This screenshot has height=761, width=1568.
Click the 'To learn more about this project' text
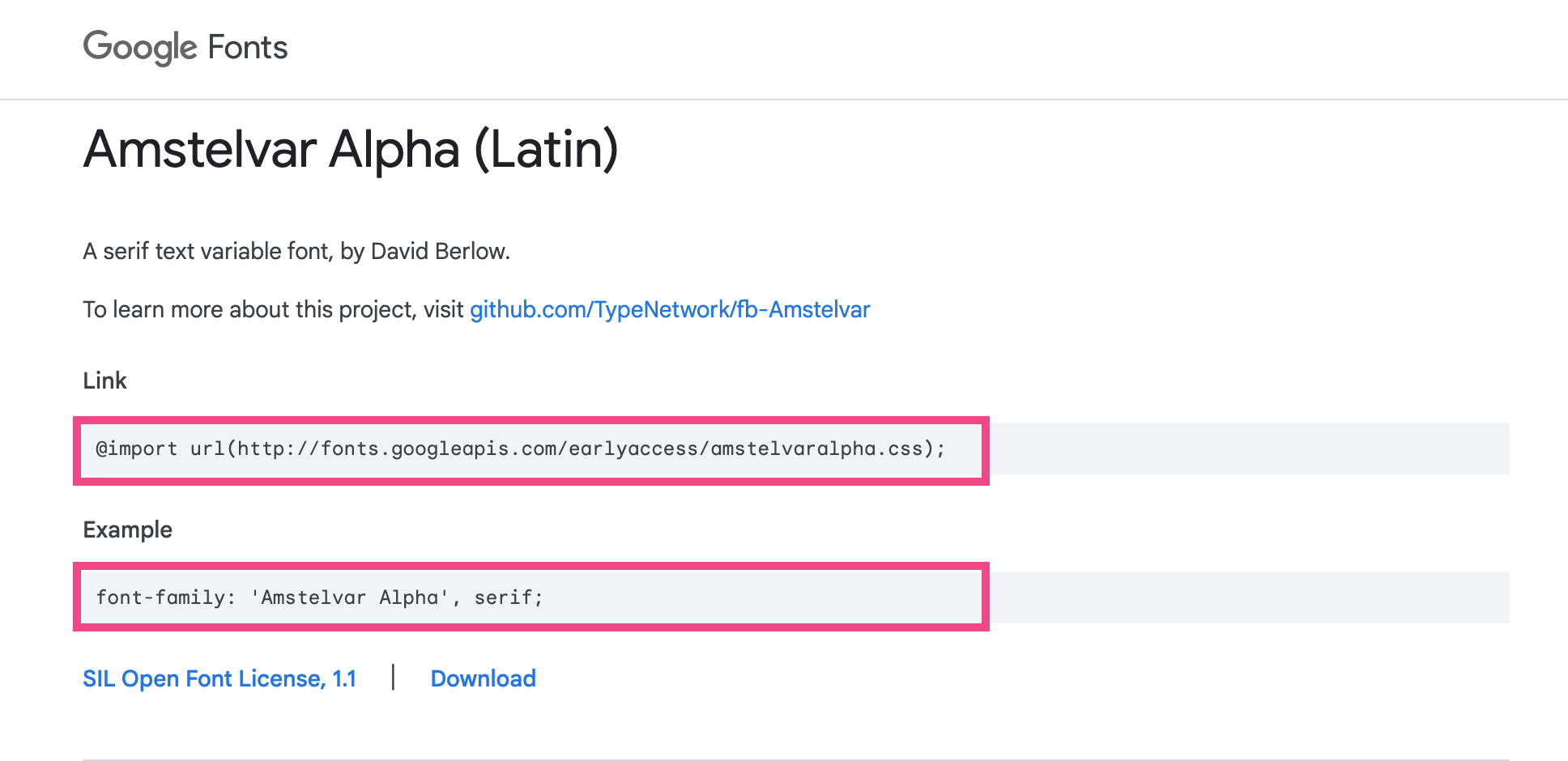pyautogui.click(x=273, y=309)
